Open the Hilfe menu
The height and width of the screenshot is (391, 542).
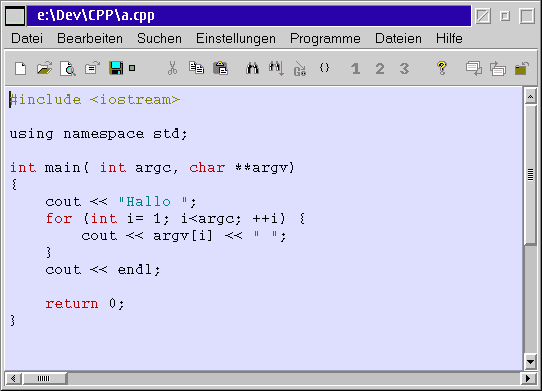[449, 38]
